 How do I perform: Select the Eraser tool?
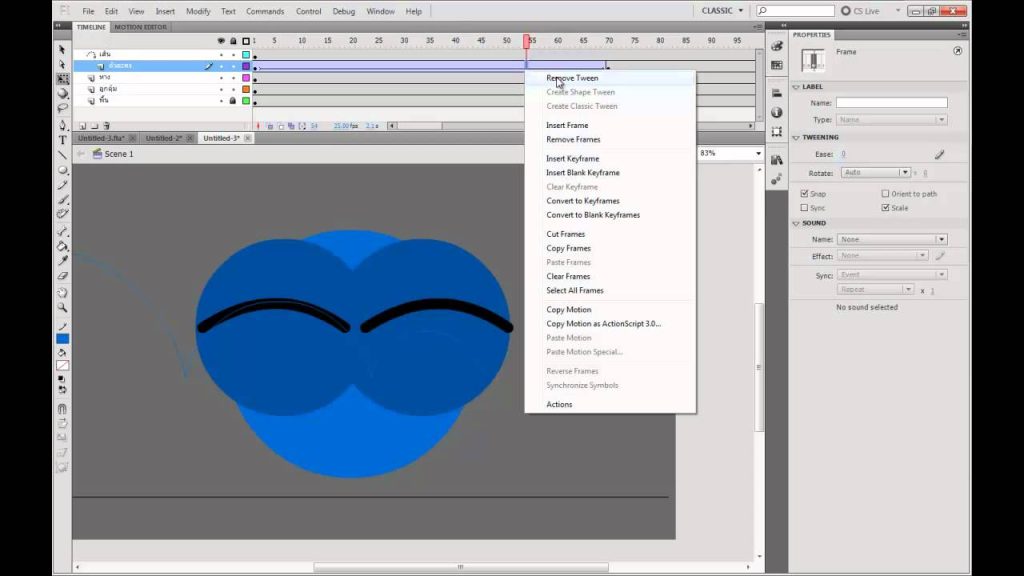[x=62, y=276]
